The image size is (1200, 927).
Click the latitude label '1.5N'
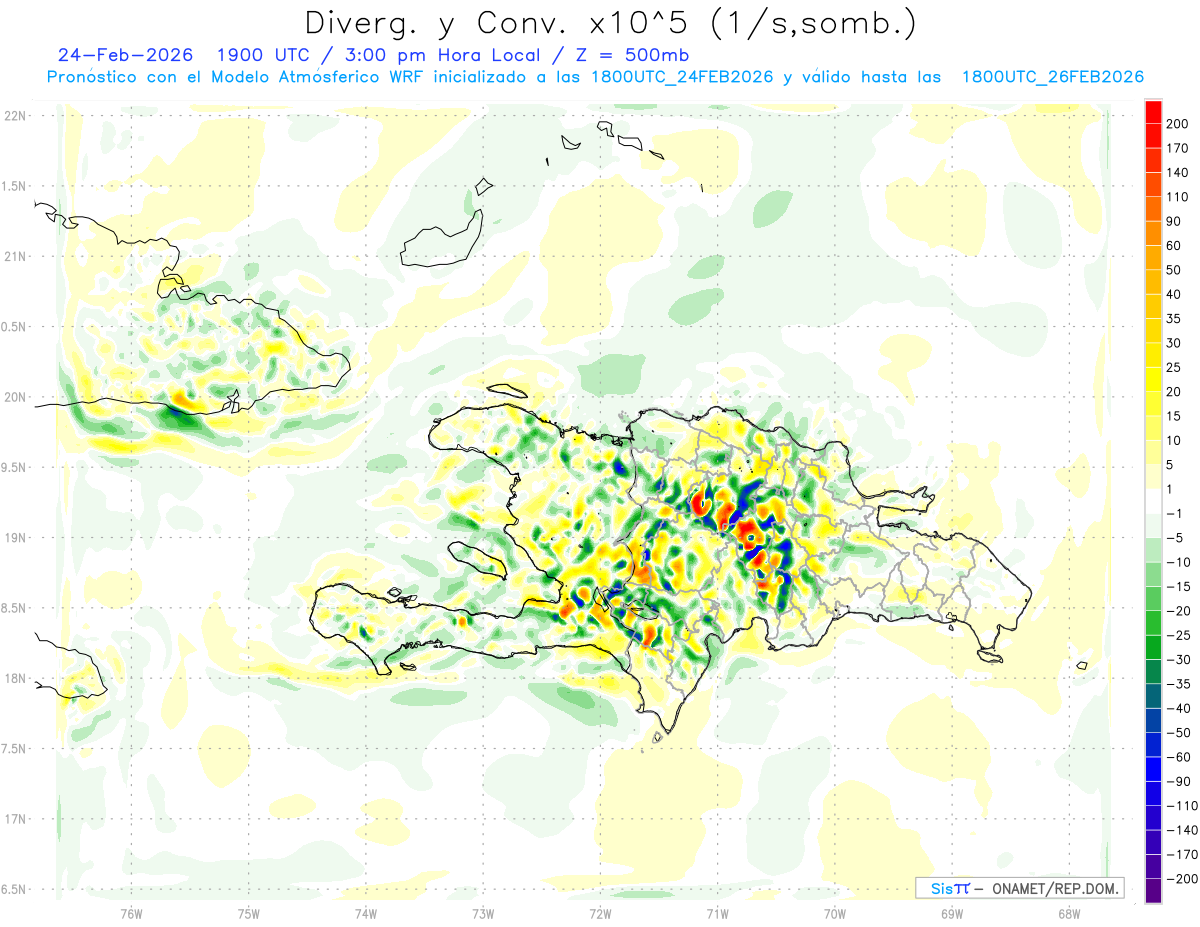point(14,186)
